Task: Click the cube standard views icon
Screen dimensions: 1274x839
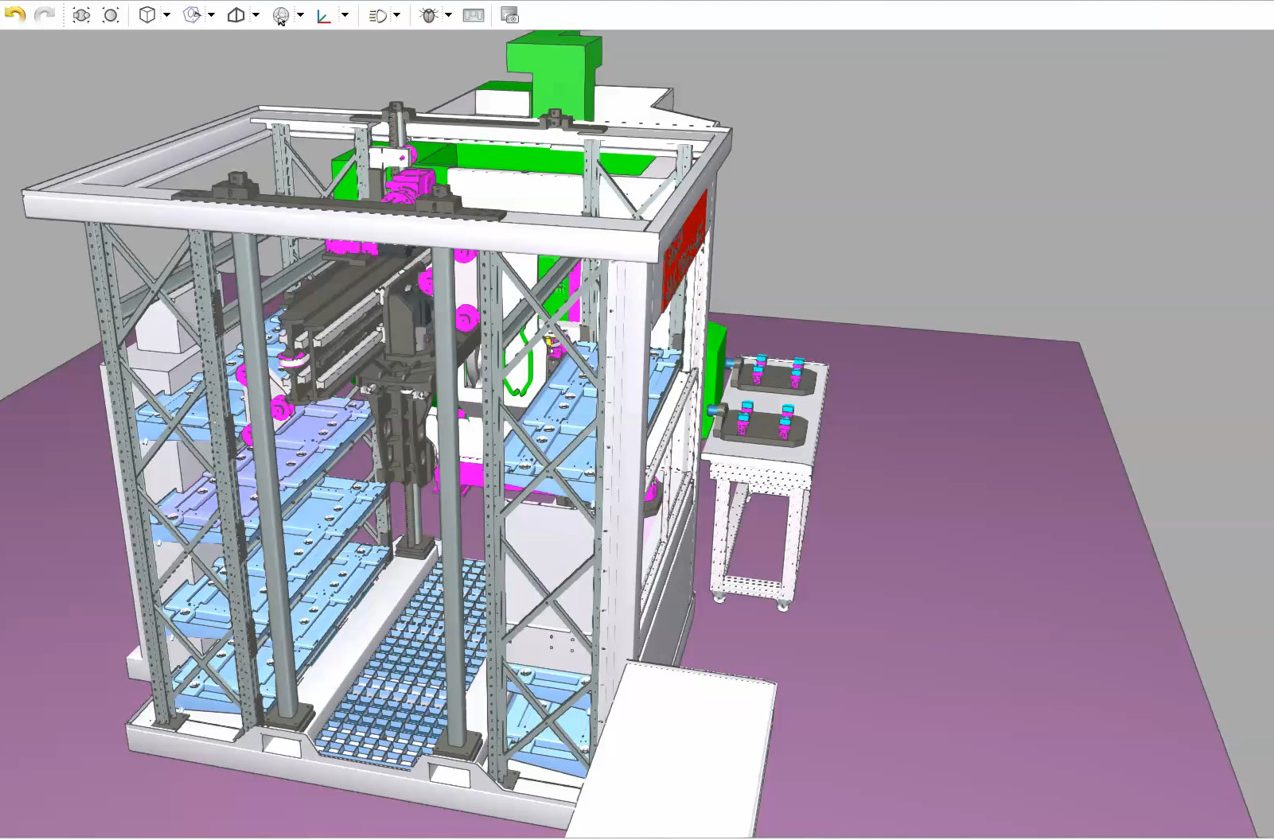Action: click(147, 15)
